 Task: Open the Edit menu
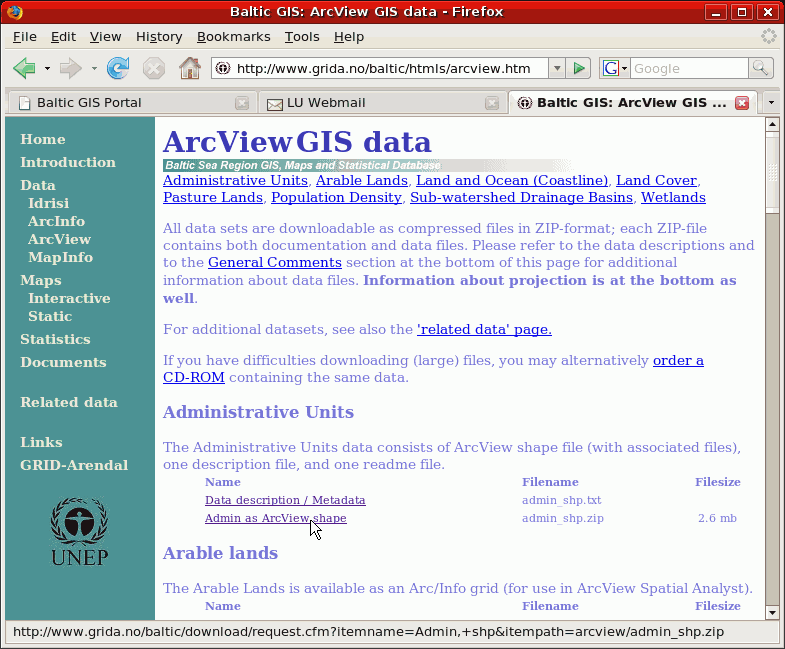coord(63,37)
